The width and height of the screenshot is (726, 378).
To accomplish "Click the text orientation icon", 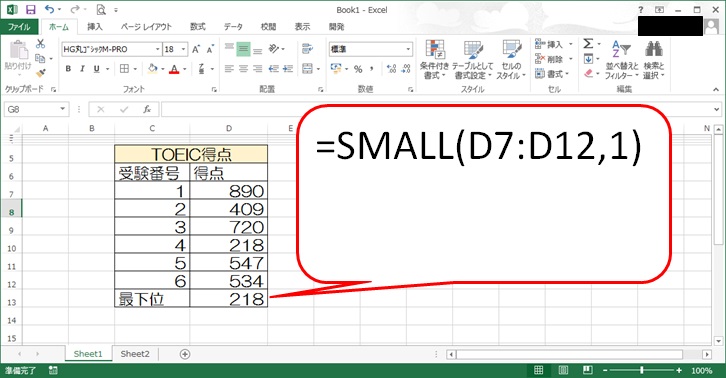I will [x=274, y=49].
